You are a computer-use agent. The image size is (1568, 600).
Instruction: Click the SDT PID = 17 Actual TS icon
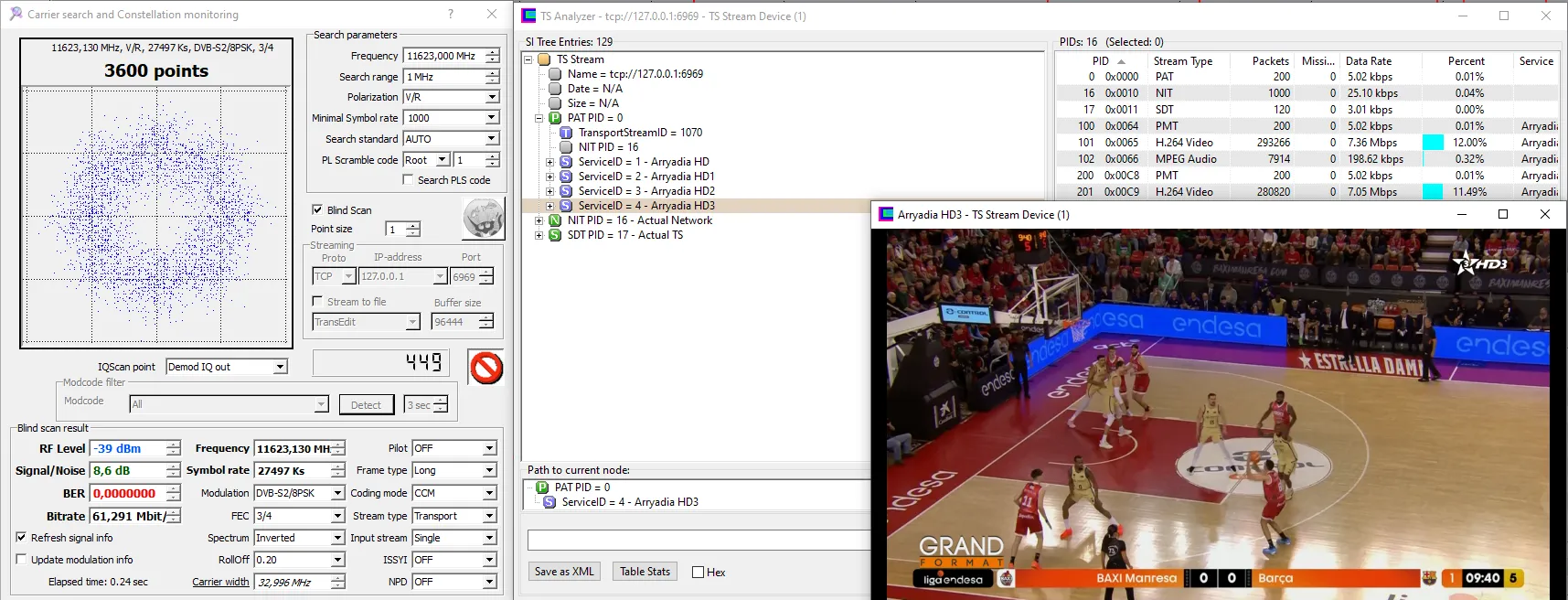pos(555,235)
